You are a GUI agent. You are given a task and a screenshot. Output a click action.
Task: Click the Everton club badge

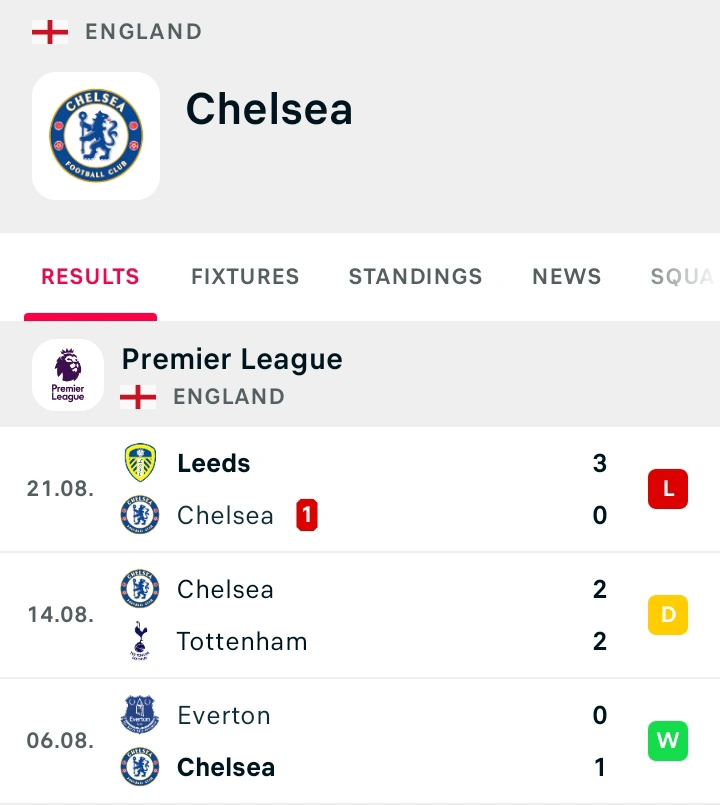point(140,715)
